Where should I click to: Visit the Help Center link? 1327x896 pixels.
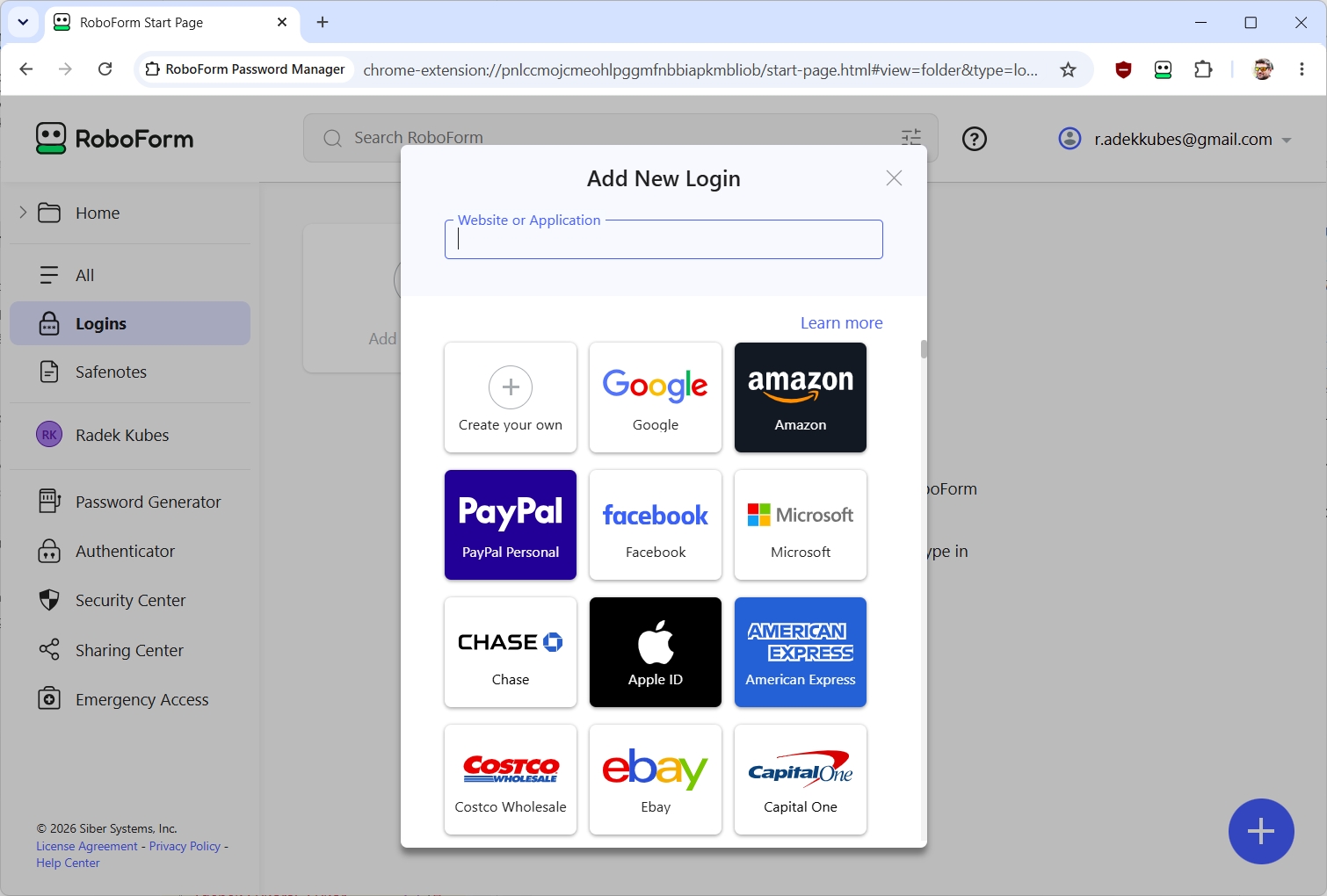tap(68, 863)
